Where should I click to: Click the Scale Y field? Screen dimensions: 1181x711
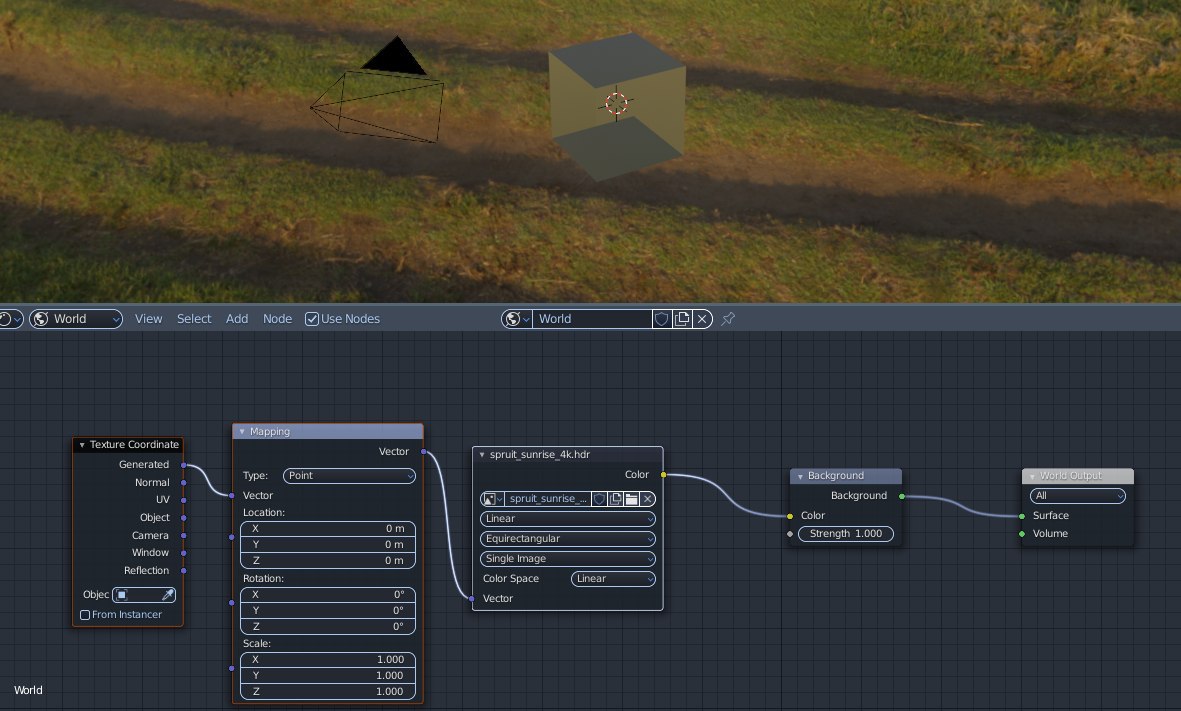pos(328,675)
